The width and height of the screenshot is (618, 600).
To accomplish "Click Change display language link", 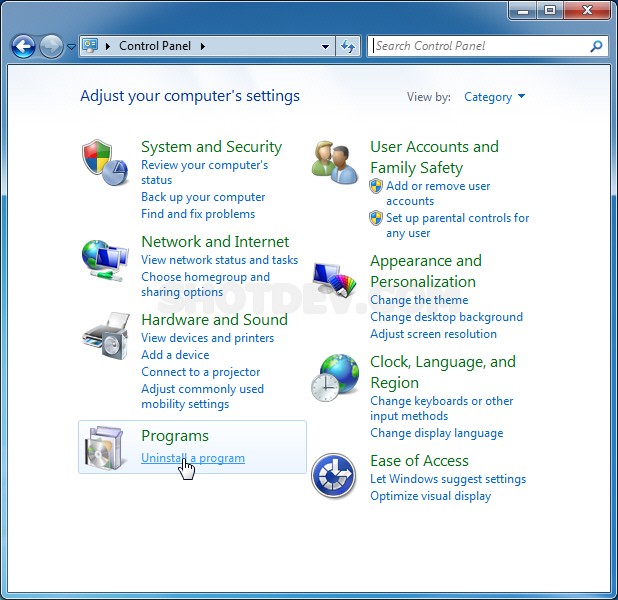I will tap(436, 433).
